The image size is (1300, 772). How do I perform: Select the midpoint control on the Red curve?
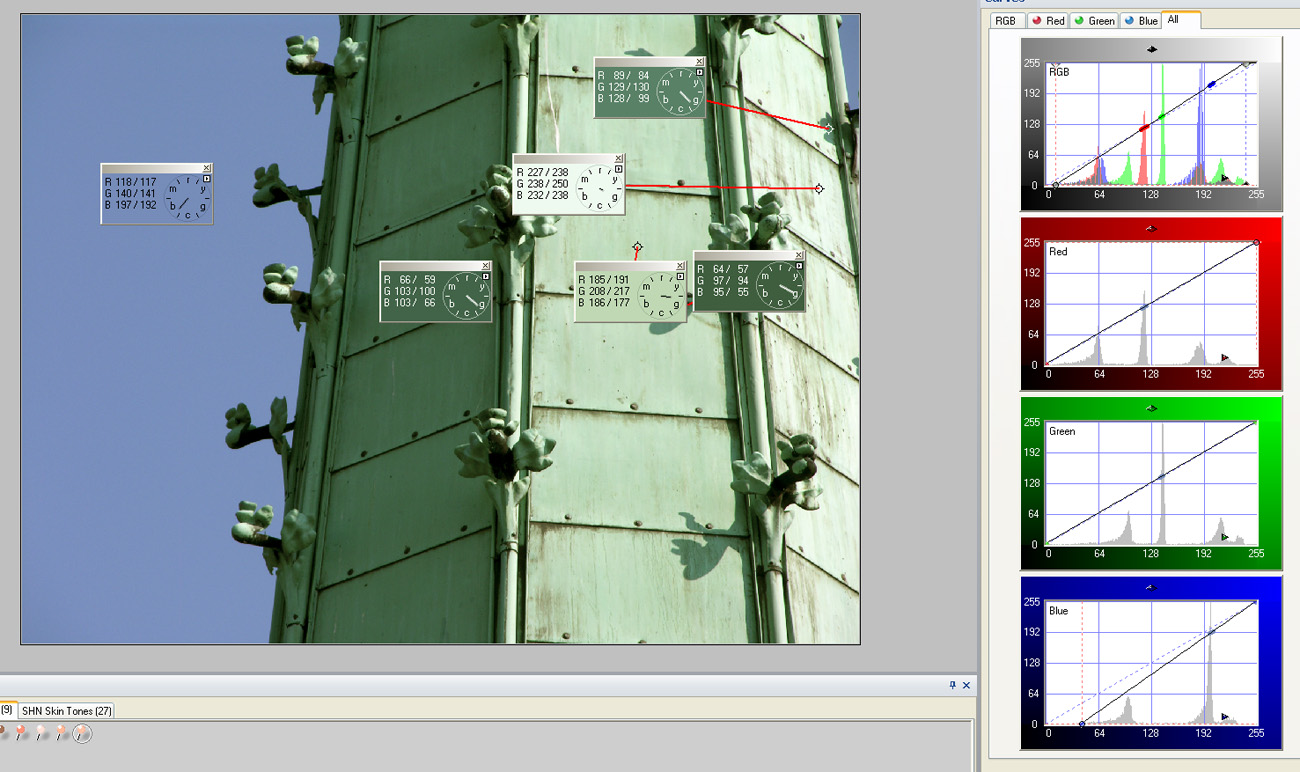pos(1144,308)
